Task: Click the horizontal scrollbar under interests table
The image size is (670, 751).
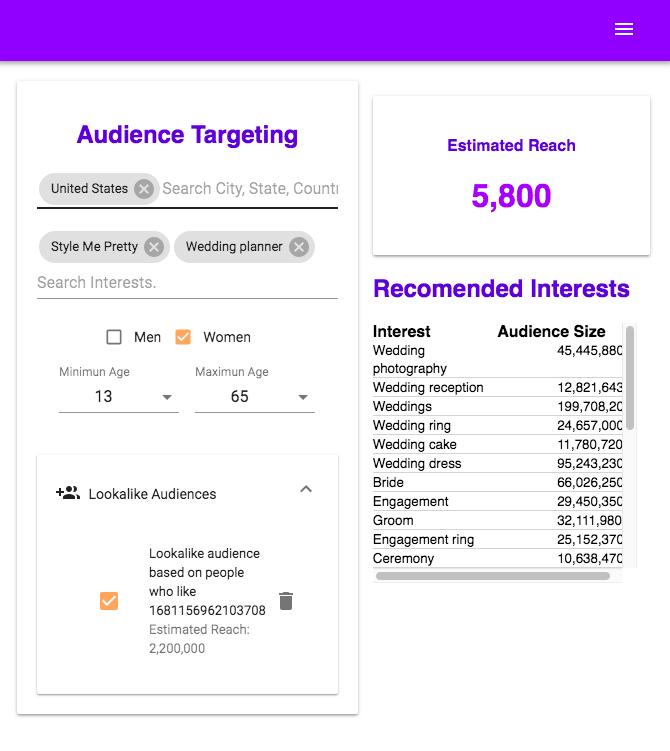Action: pos(492,576)
